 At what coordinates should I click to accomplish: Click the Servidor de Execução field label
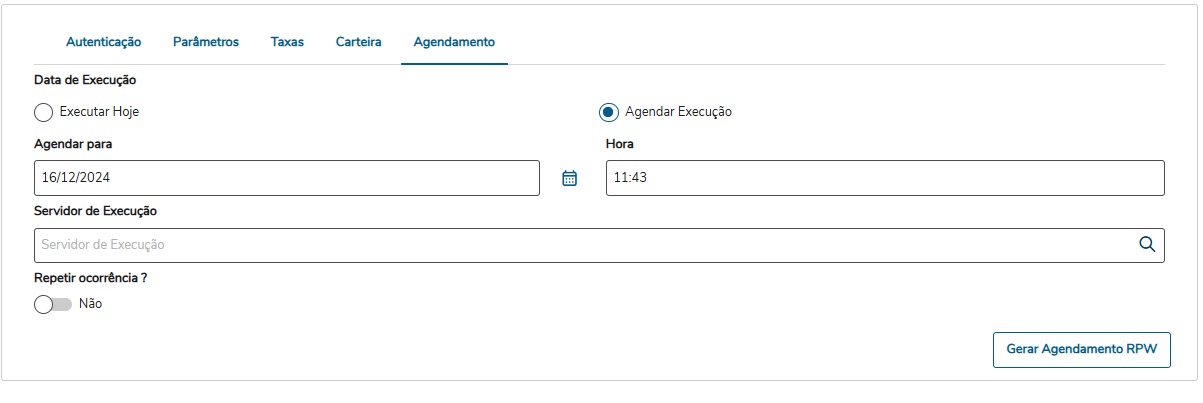point(95,211)
